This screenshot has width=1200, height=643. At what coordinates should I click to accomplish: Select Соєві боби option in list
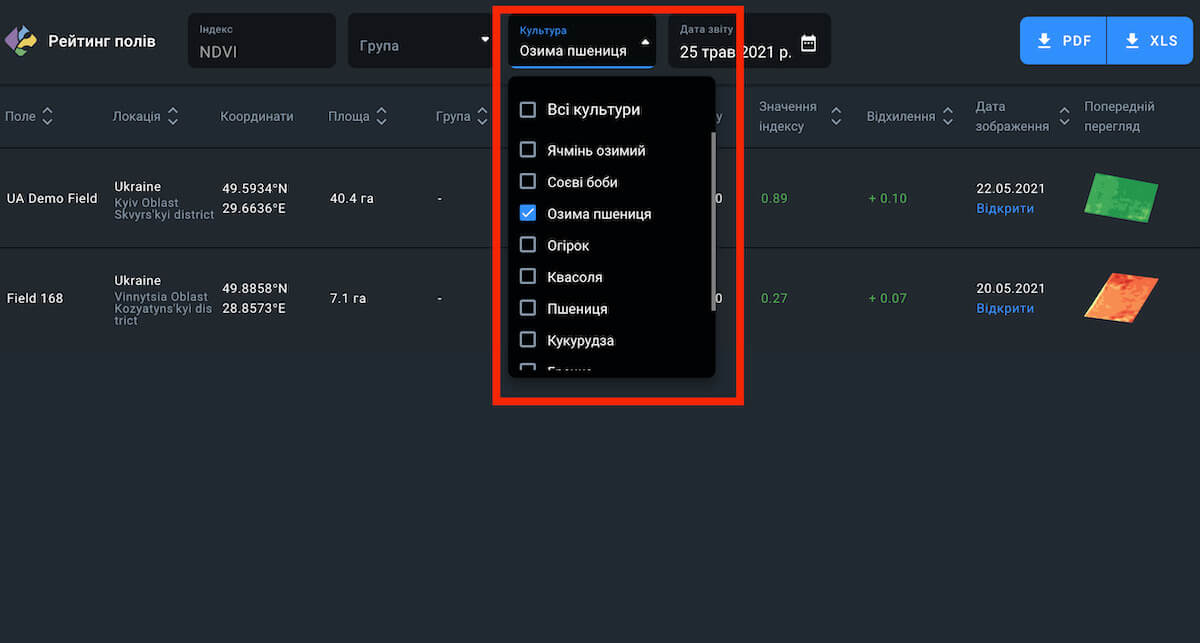coord(582,182)
